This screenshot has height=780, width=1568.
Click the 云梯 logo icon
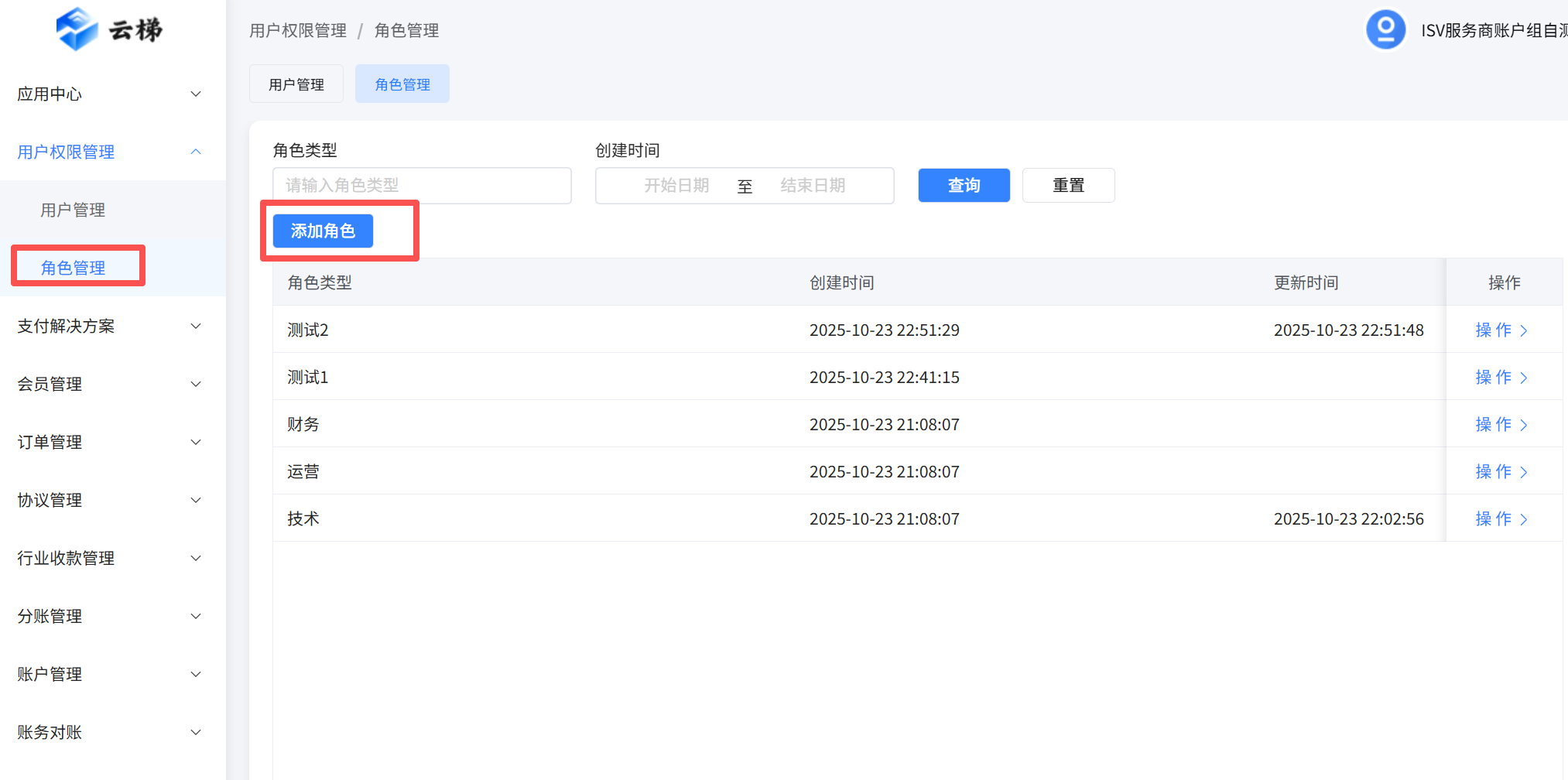coord(77,29)
